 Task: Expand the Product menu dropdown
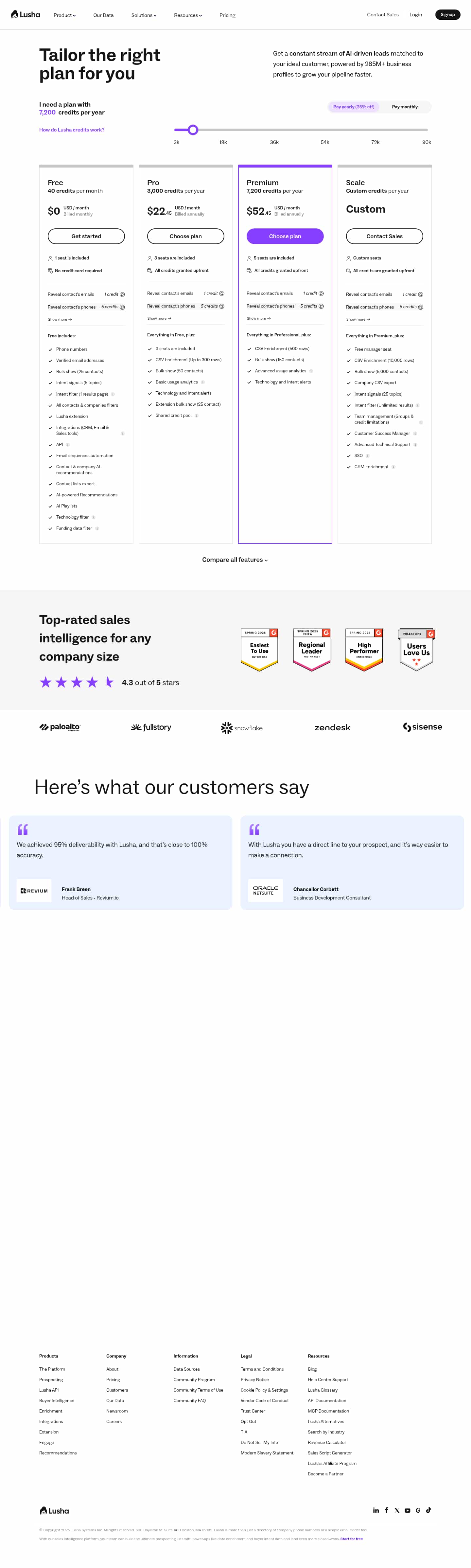click(x=64, y=15)
